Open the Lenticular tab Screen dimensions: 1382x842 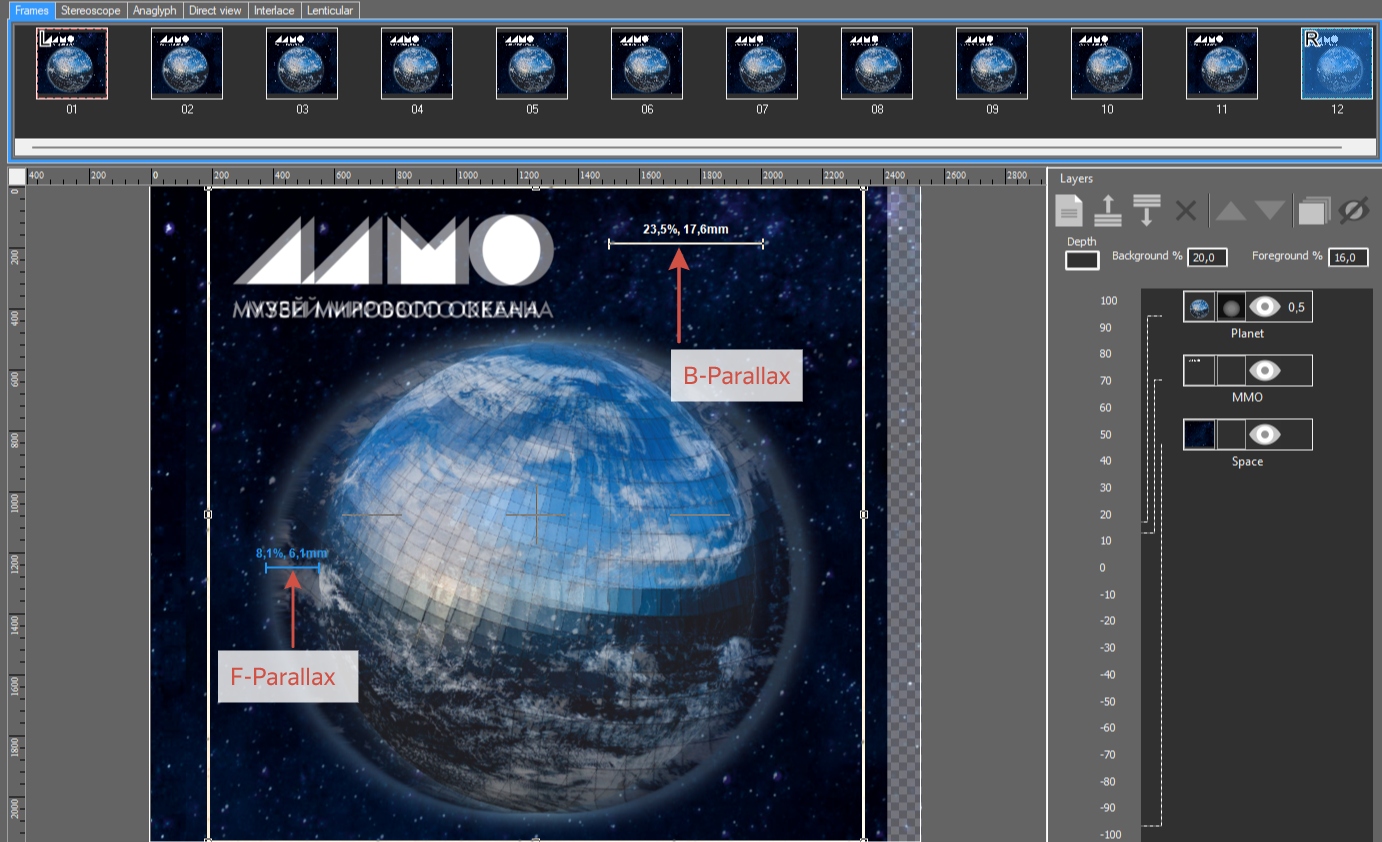point(329,10)
